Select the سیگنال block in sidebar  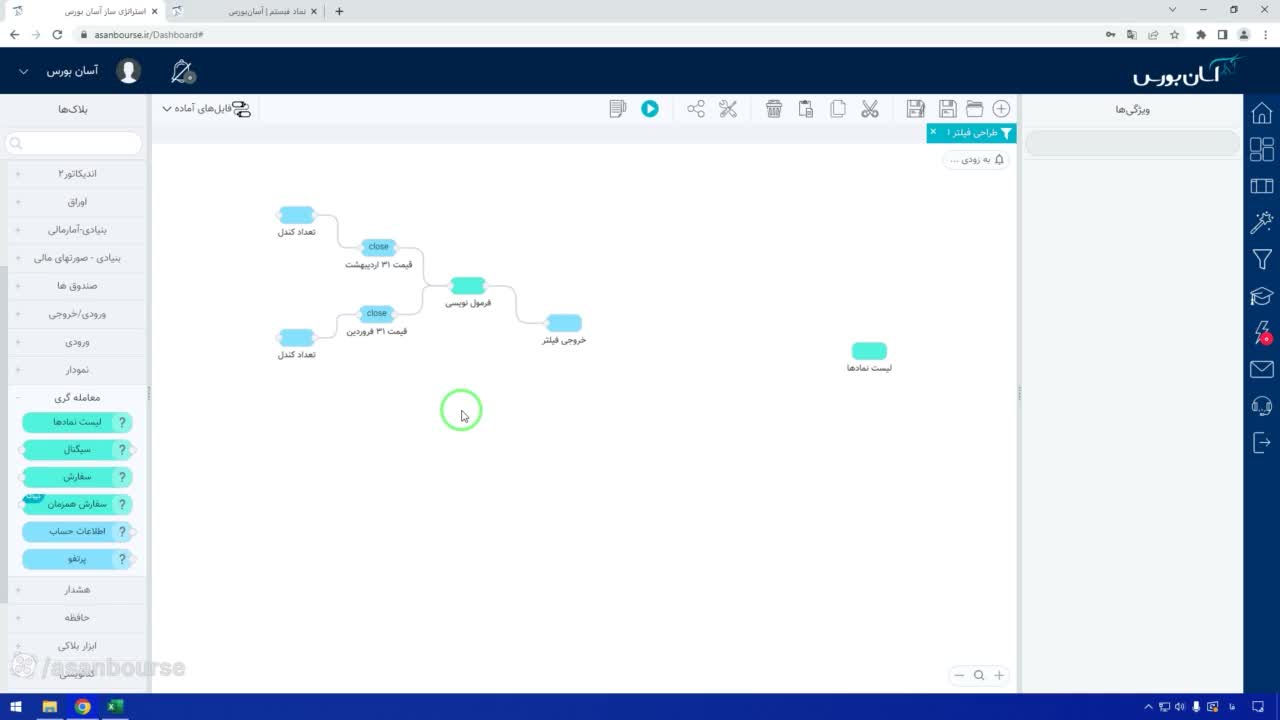(77, 450)
